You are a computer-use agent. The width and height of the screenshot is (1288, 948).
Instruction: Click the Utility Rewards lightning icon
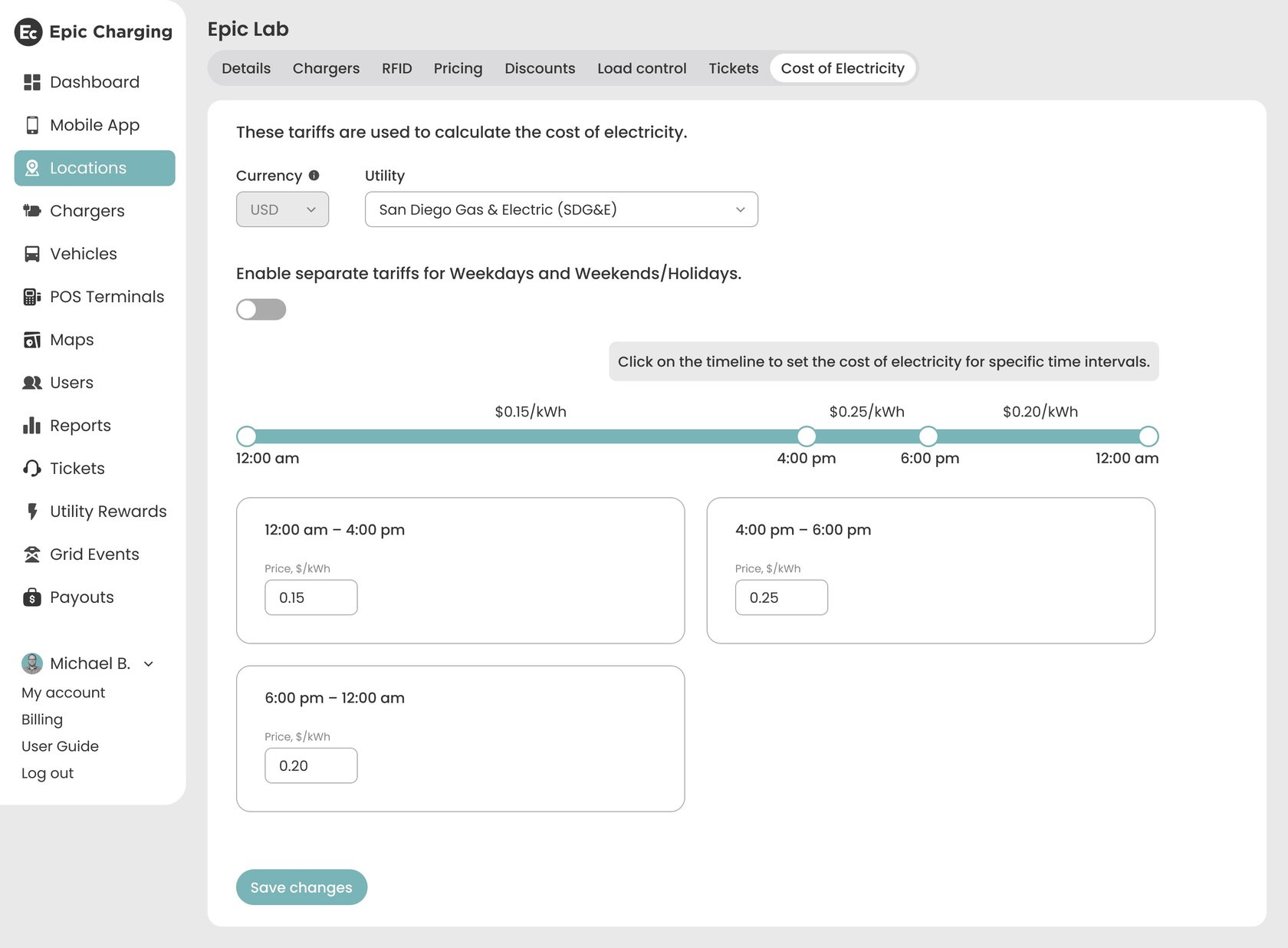click(x=31, y=512)
